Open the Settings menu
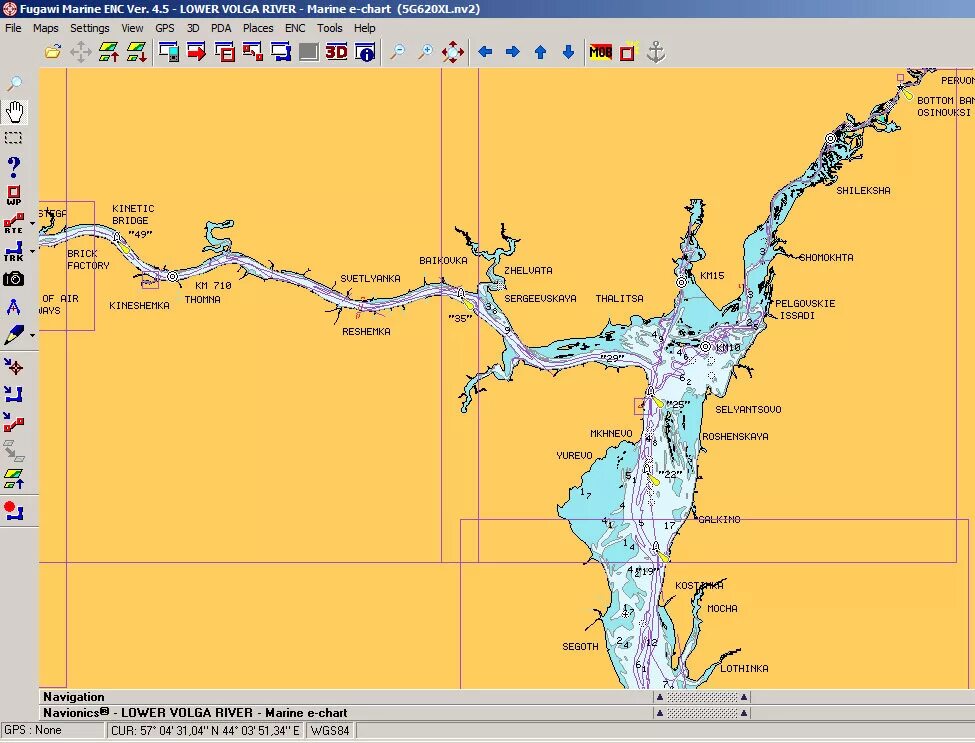The height and width of the screenshot is (743, 975). click(x=90, y=28)
